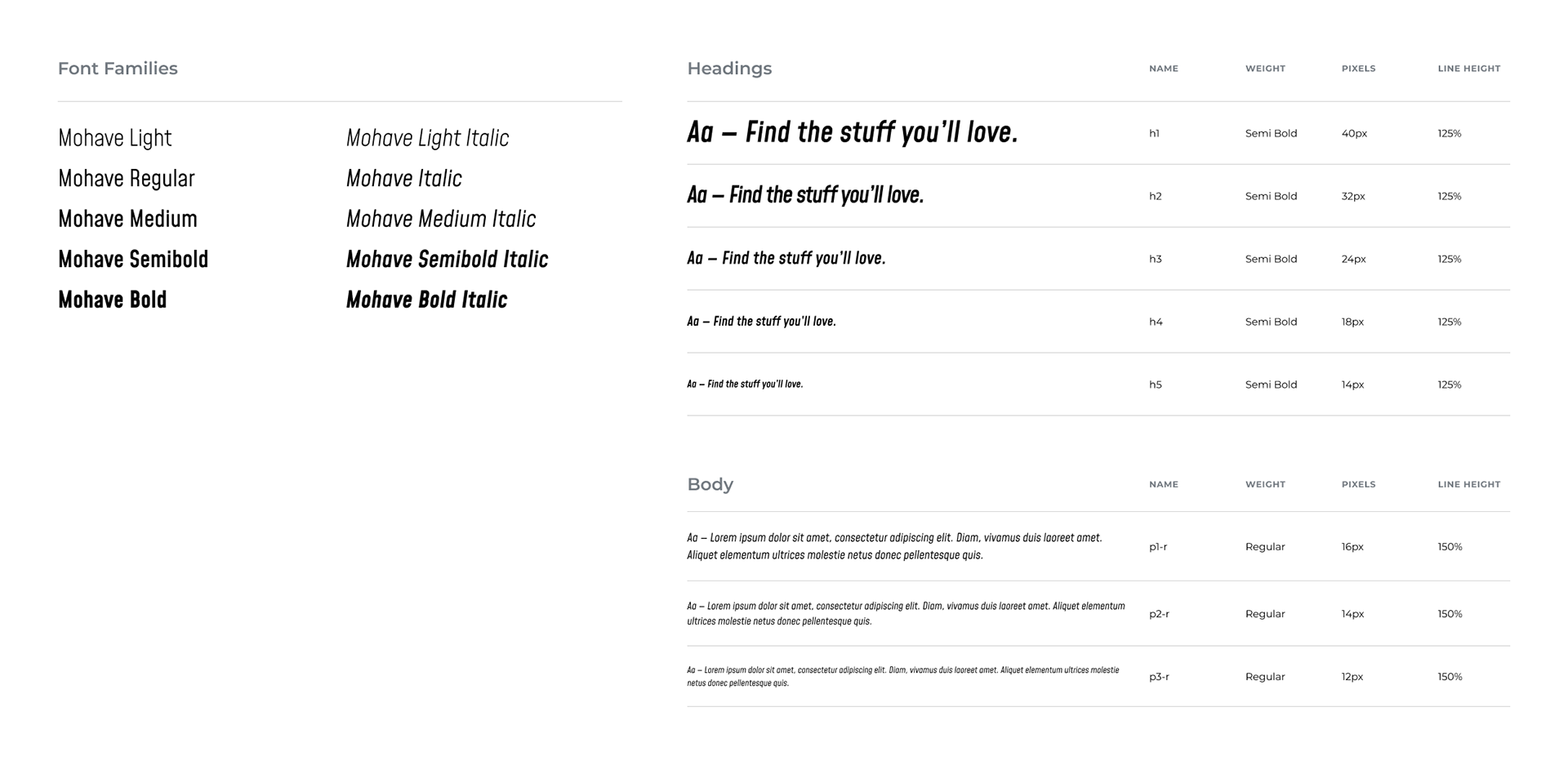Click the h3 name label
The image size is (1568, 774).
point(1156,259)
